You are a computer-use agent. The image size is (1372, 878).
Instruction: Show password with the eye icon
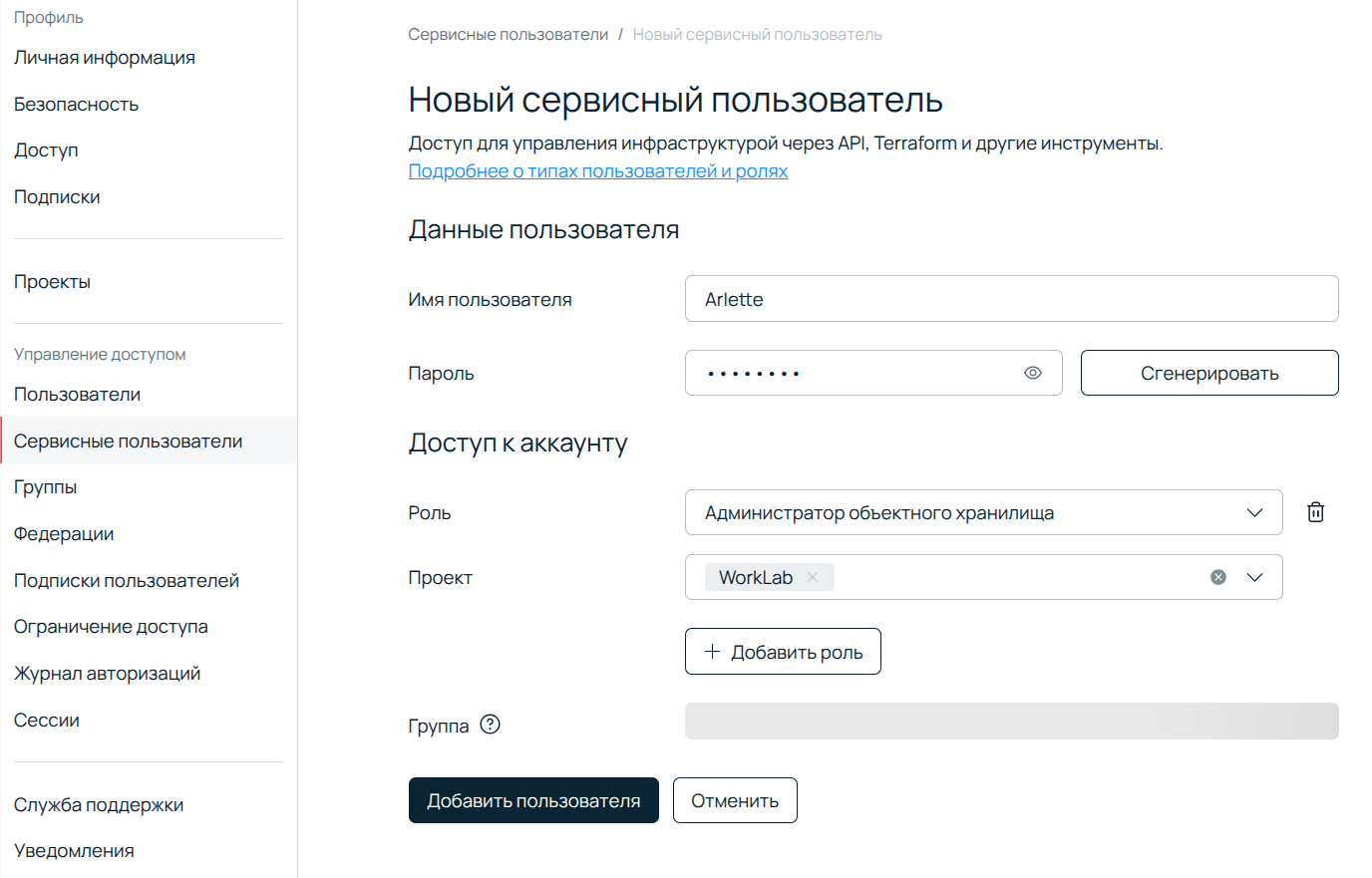coord(1033,373)
